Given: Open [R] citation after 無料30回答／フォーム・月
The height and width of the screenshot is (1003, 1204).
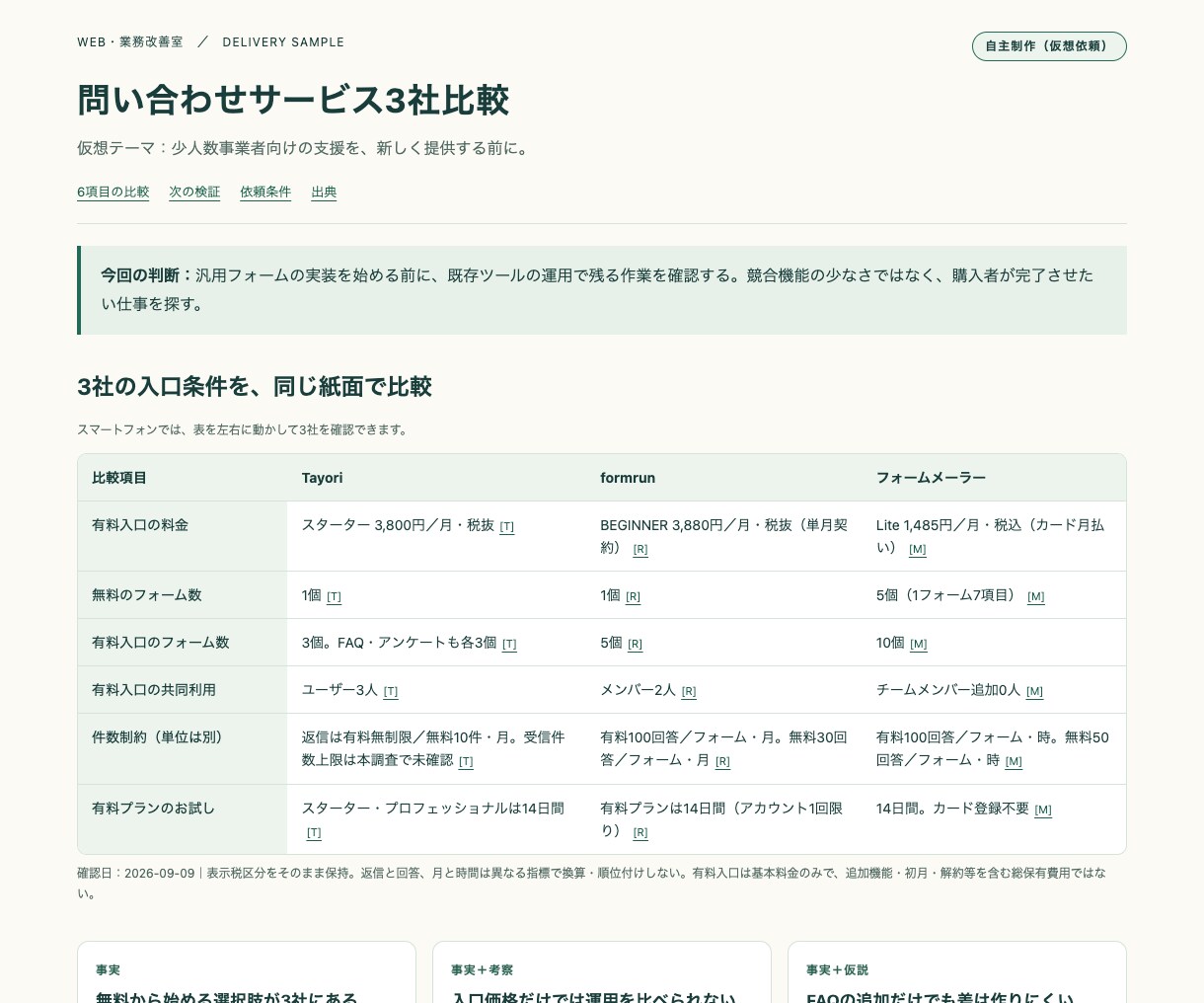Looking at the screenshot, I should [x=722, y=761].
